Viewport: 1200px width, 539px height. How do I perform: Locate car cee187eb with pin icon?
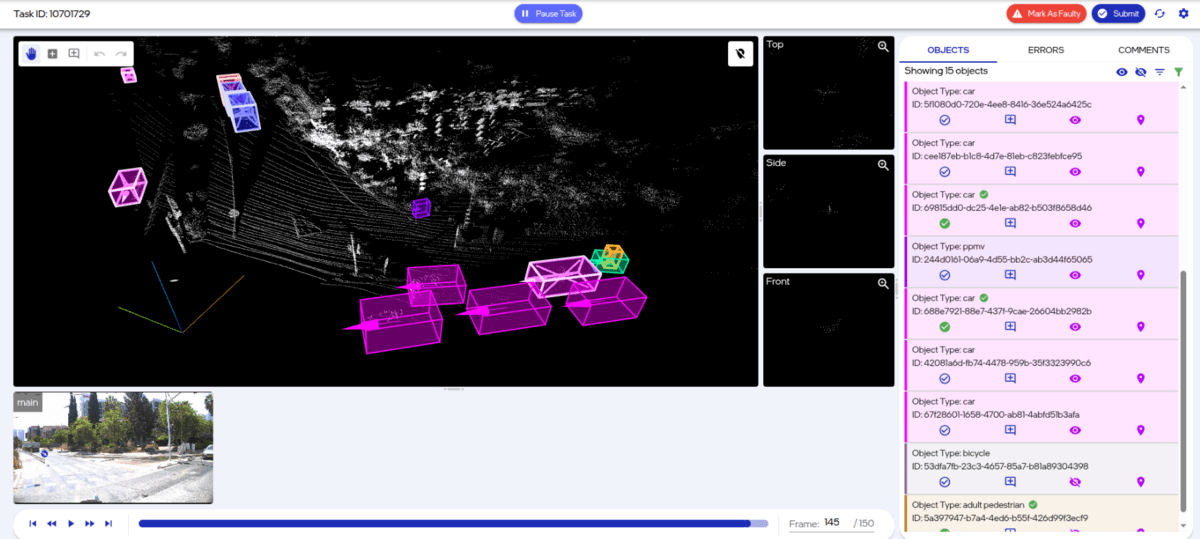pos(1140,172)
